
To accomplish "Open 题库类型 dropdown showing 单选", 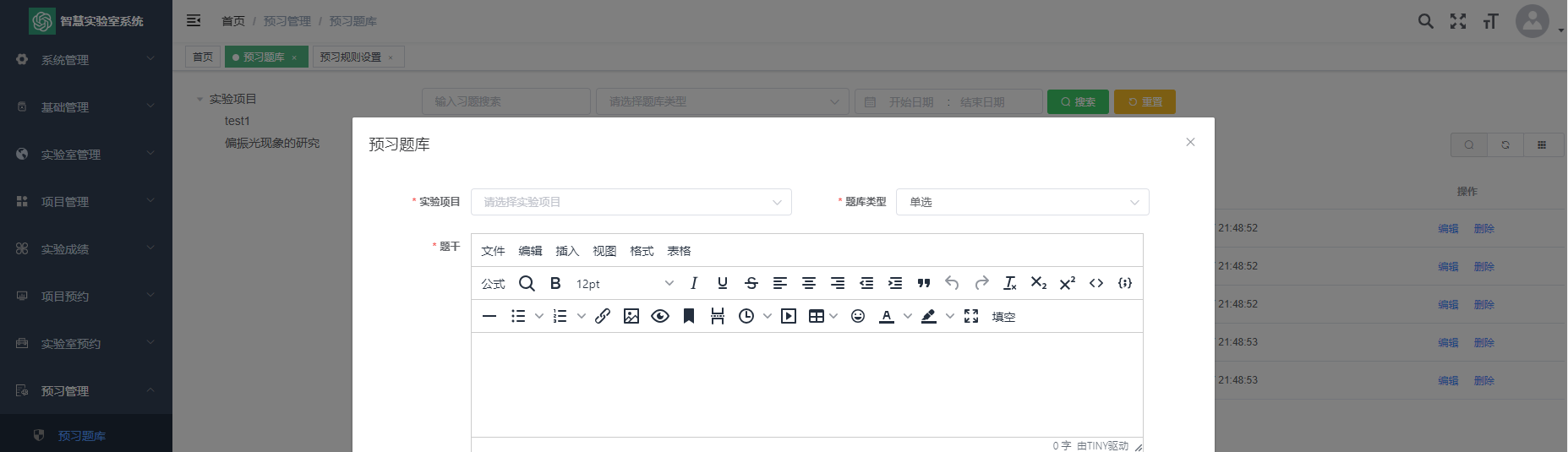I will click(1023, 202).
